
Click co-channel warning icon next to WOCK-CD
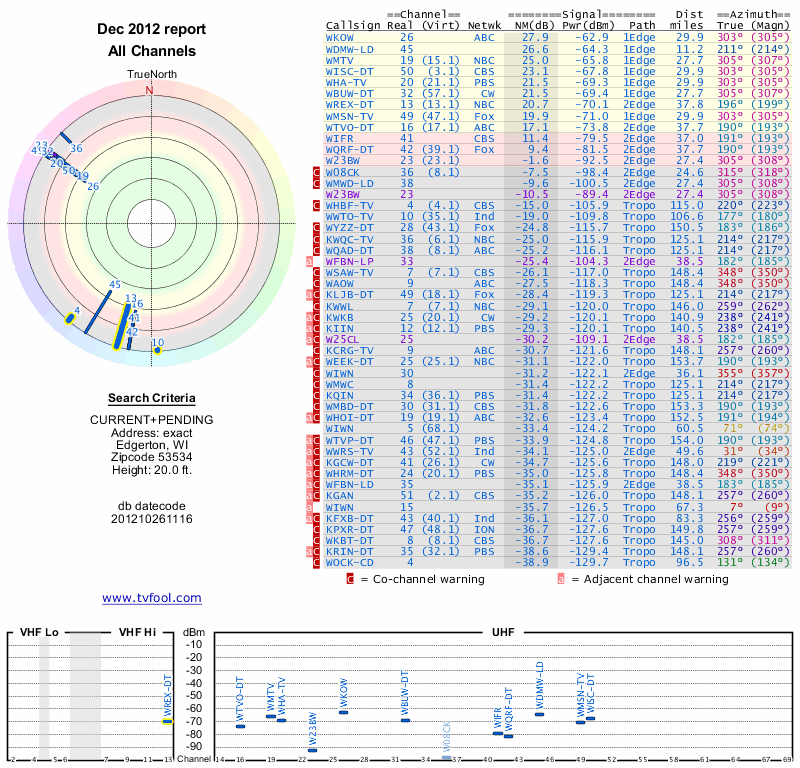[x=317, y=563]
